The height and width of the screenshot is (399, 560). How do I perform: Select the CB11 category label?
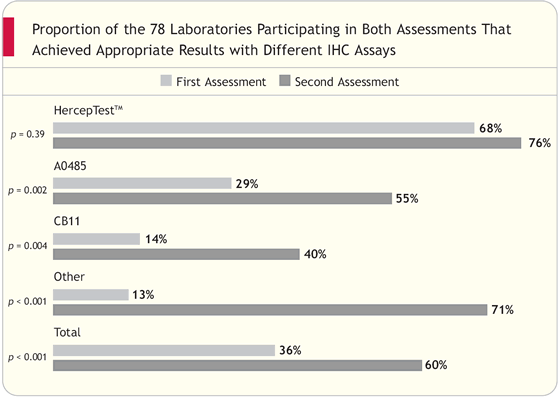tap(67, 221)
